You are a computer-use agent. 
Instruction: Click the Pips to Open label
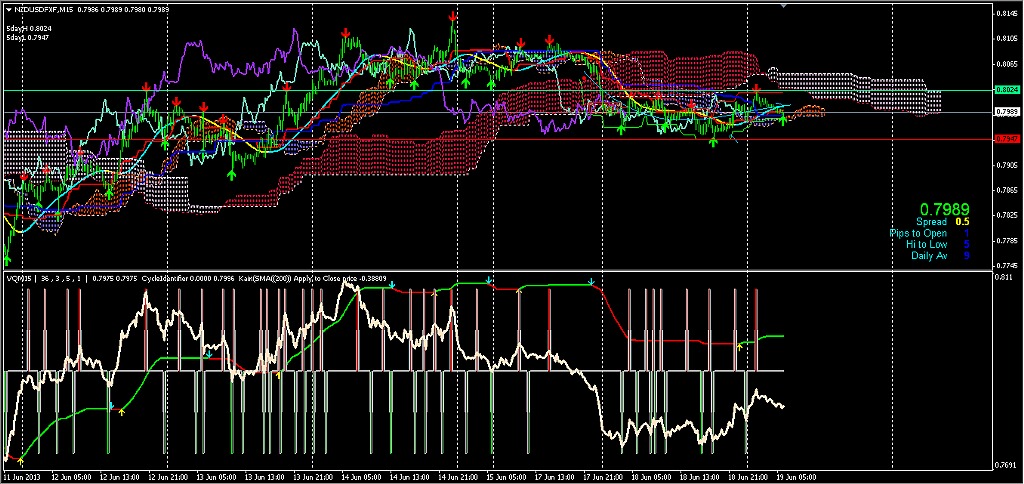917,233
